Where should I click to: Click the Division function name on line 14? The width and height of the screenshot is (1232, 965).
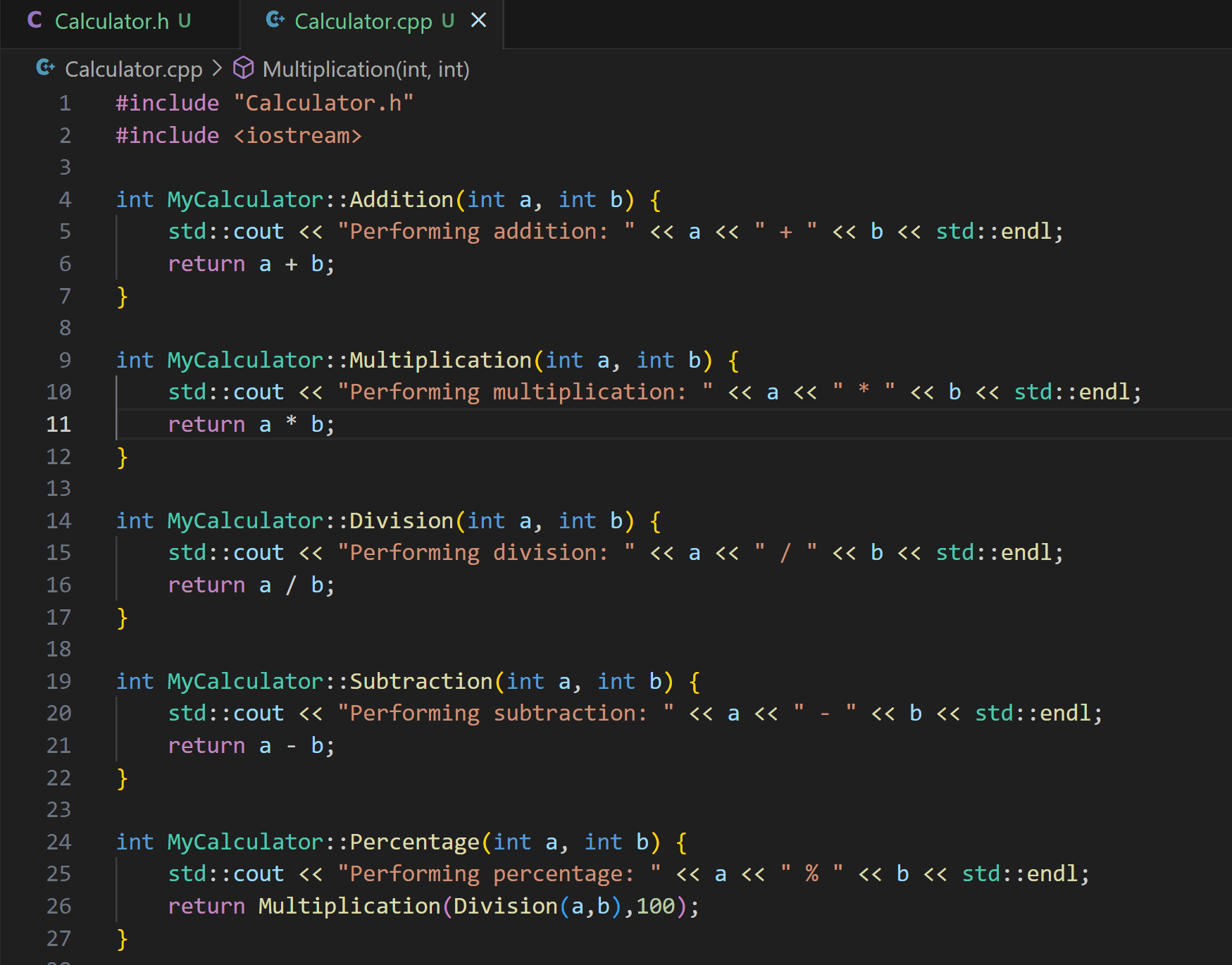[401, 521]
